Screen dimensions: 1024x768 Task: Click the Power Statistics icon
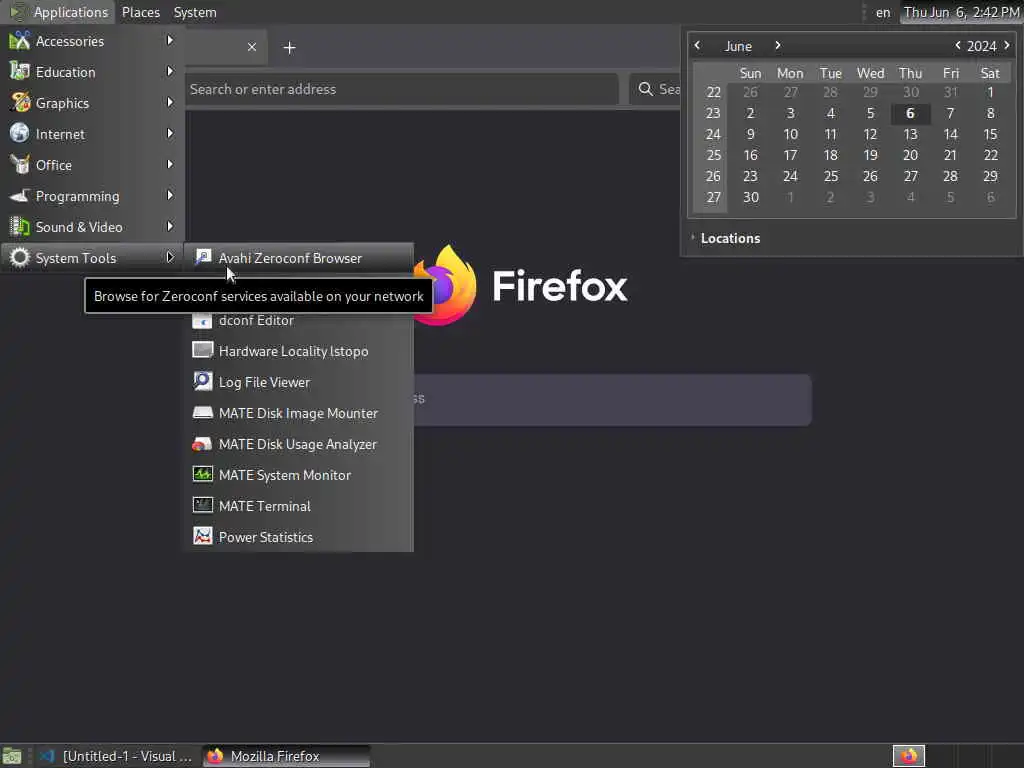tap(202, 536)
